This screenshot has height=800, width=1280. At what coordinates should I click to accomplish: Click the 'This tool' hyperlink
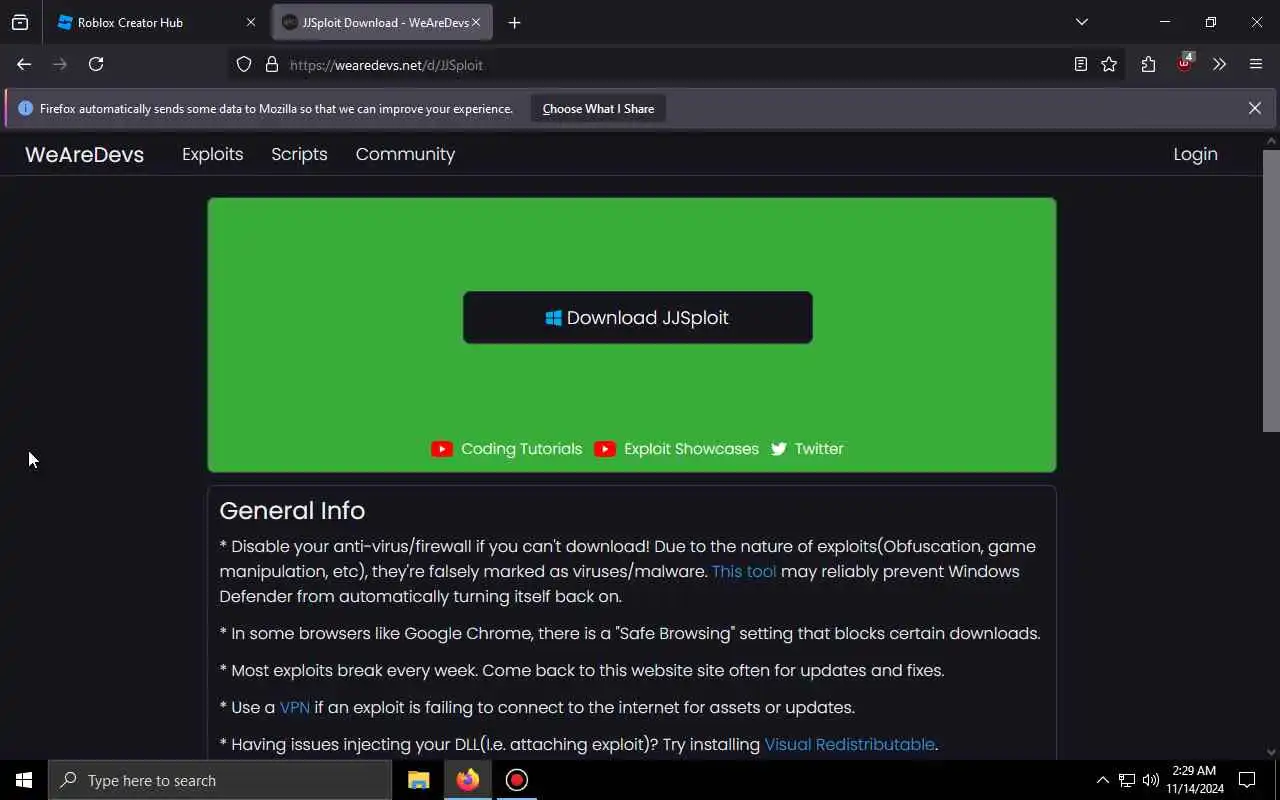[744, 571]
